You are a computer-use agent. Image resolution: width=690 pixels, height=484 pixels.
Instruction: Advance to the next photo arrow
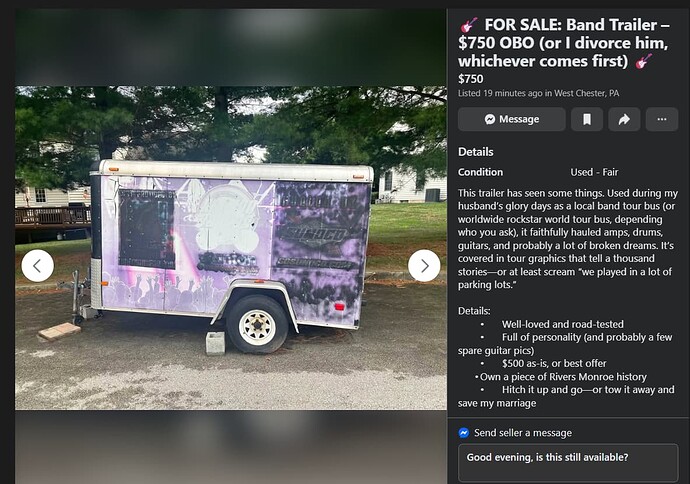[x=424, y=266]
